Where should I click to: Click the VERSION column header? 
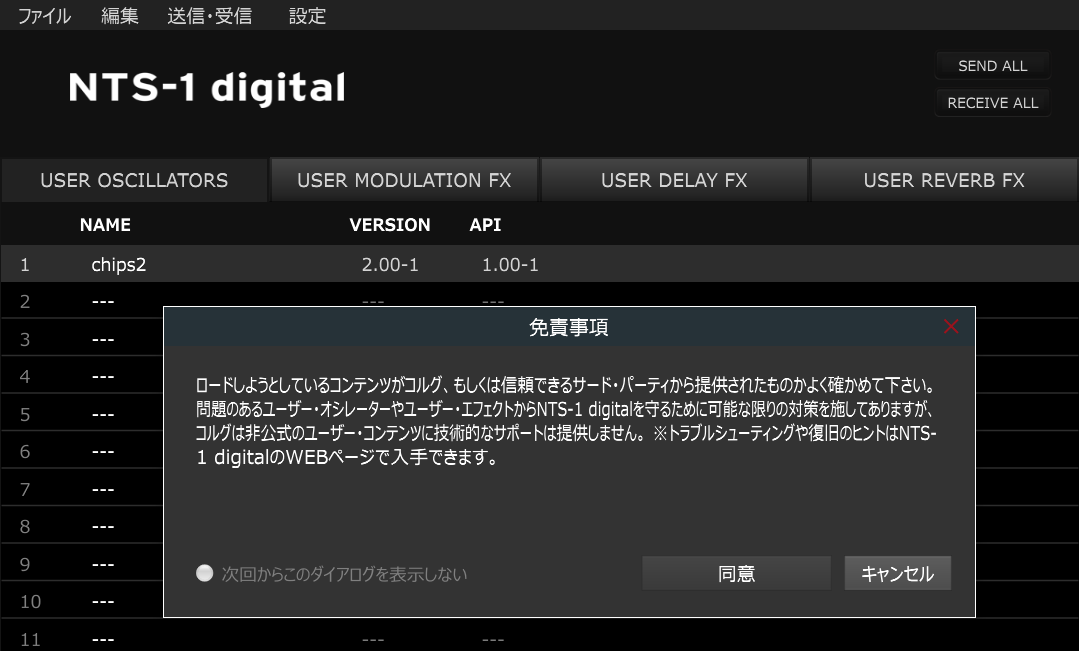389,225
